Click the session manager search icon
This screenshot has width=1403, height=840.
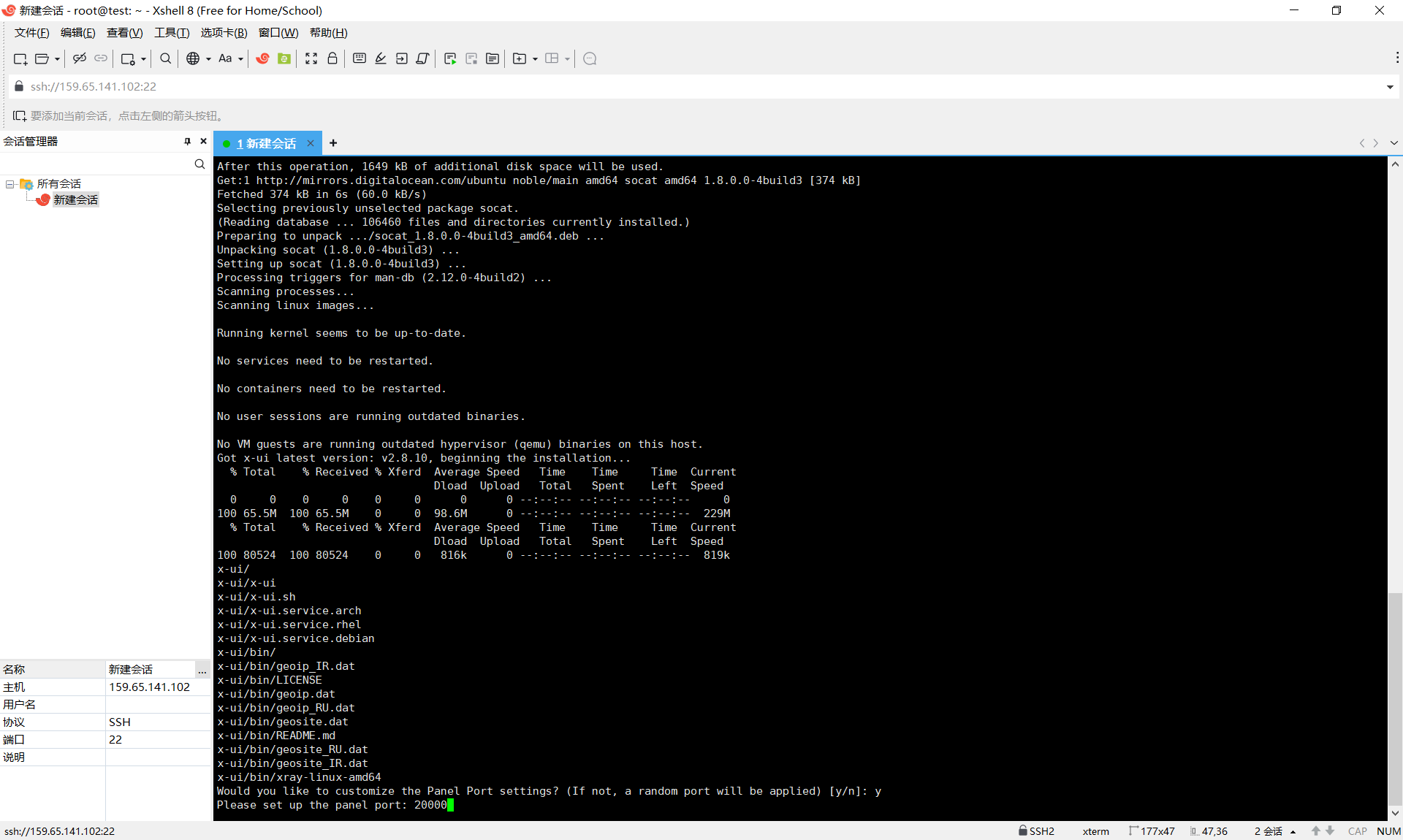coord(199,164)
